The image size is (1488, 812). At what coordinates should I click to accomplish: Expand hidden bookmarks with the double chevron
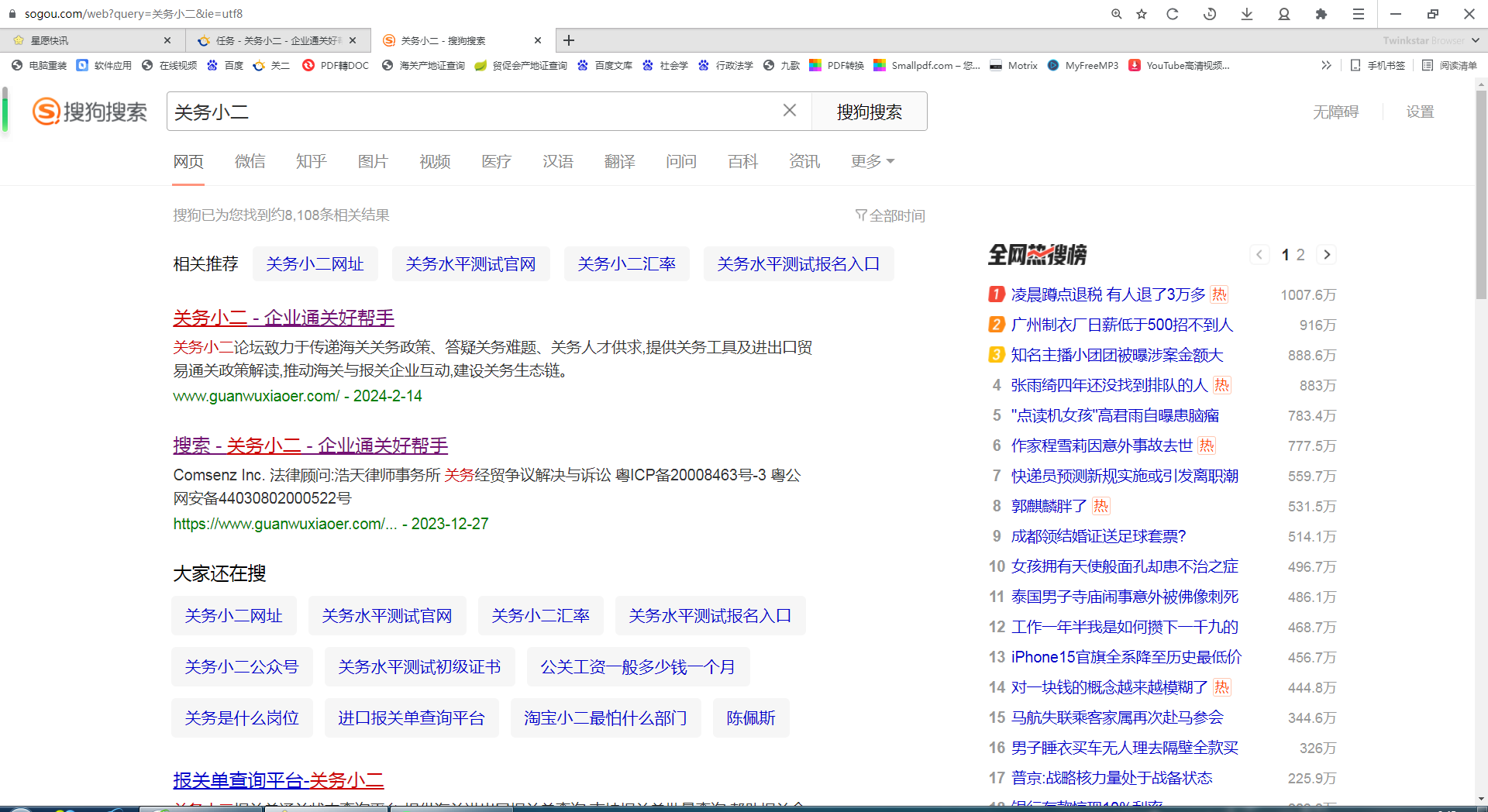(1326, 66)
